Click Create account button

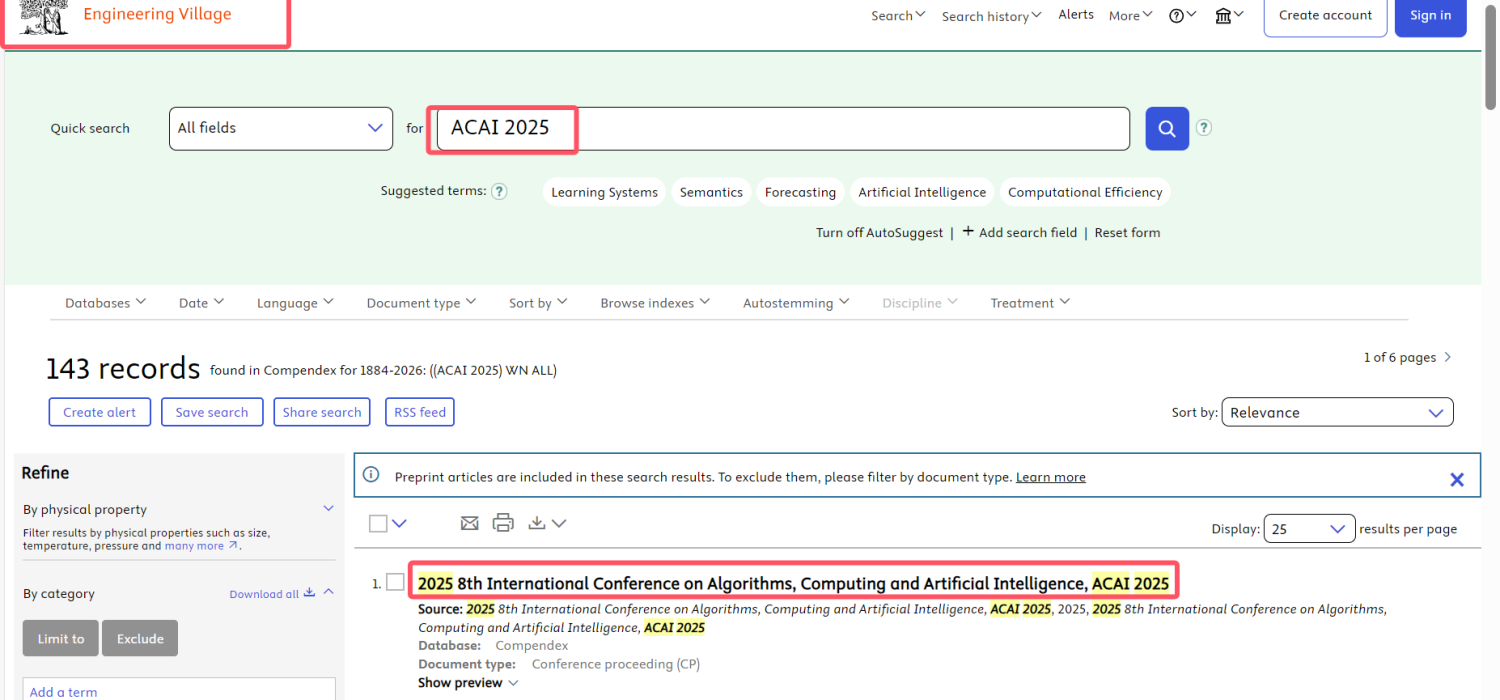[1325, 16]
